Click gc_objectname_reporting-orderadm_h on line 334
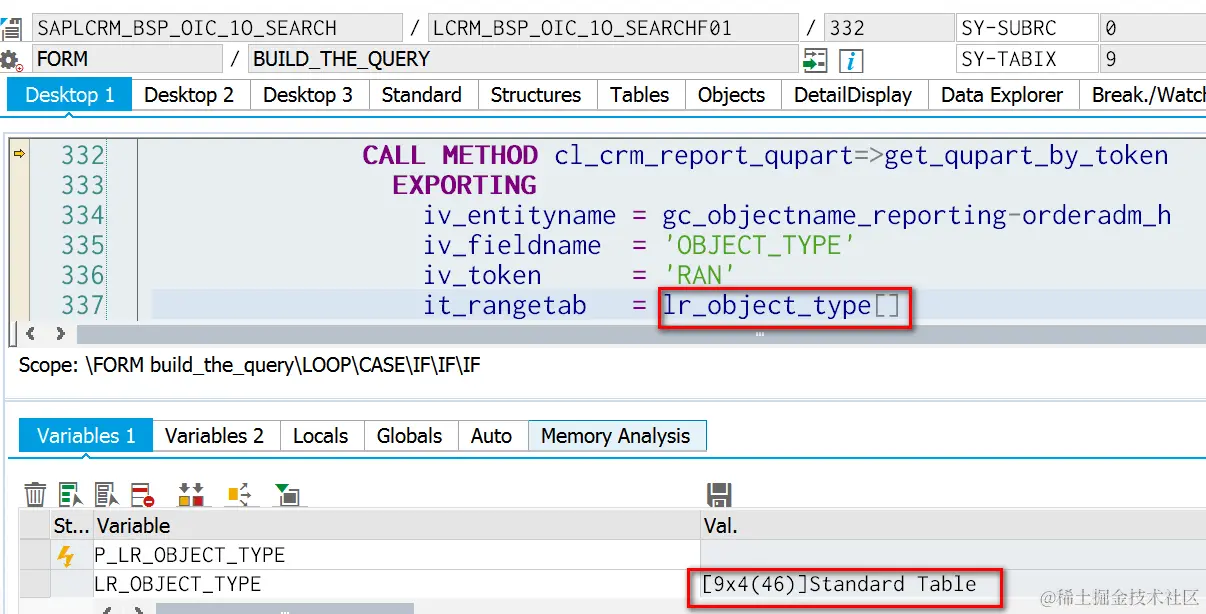 point(916,215)
